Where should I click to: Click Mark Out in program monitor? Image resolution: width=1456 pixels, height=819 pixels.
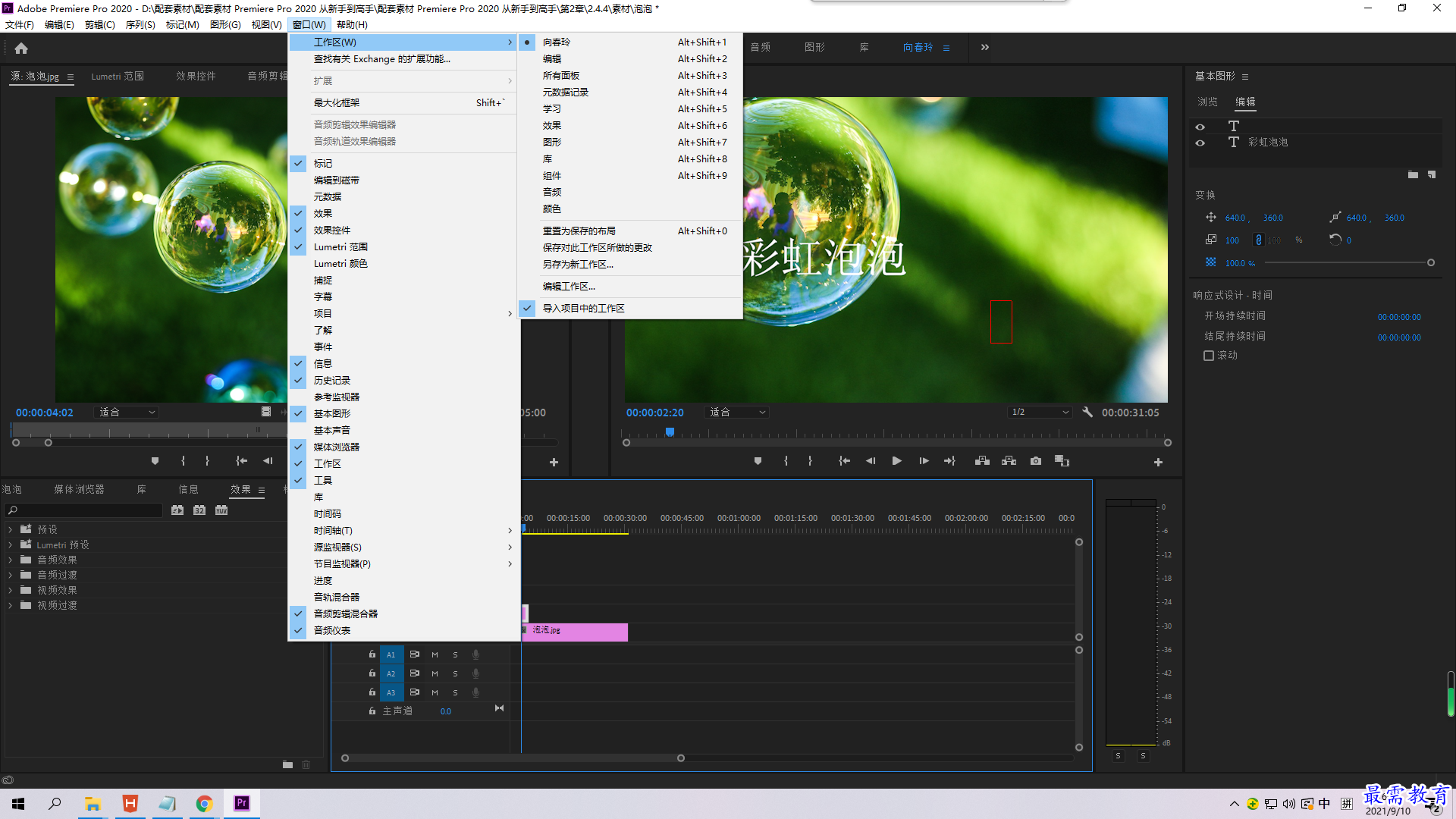pos(810,461)
